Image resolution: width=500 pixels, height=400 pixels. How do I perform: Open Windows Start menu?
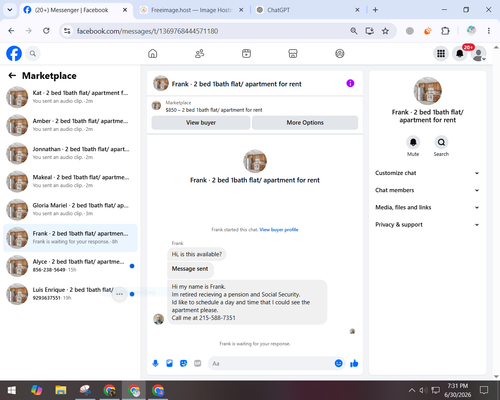point(12,390)
